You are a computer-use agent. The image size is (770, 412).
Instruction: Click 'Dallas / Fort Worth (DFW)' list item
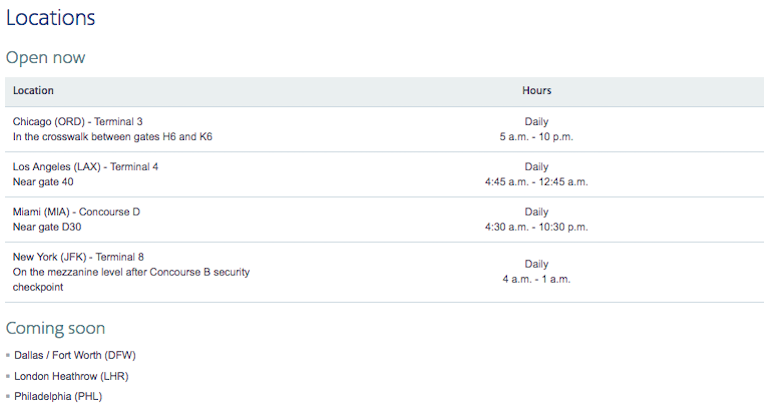click(x=75, y=355)
